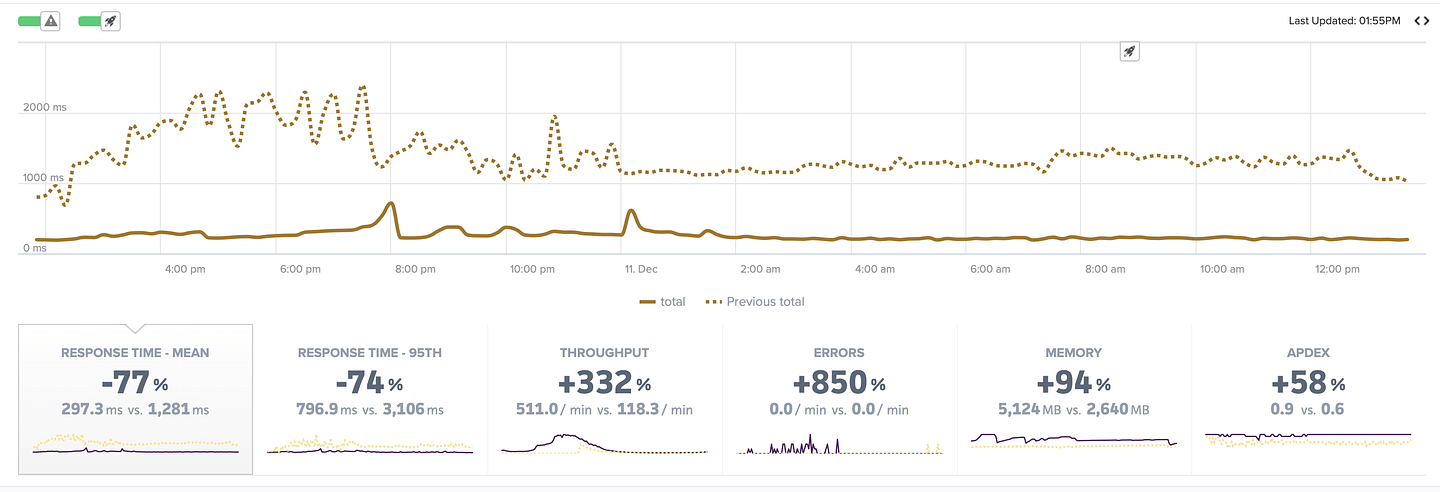Screen dimensions: 1440x492
Task: Toggle the alerts warning-triangle switch
Action: coord(39,20)
